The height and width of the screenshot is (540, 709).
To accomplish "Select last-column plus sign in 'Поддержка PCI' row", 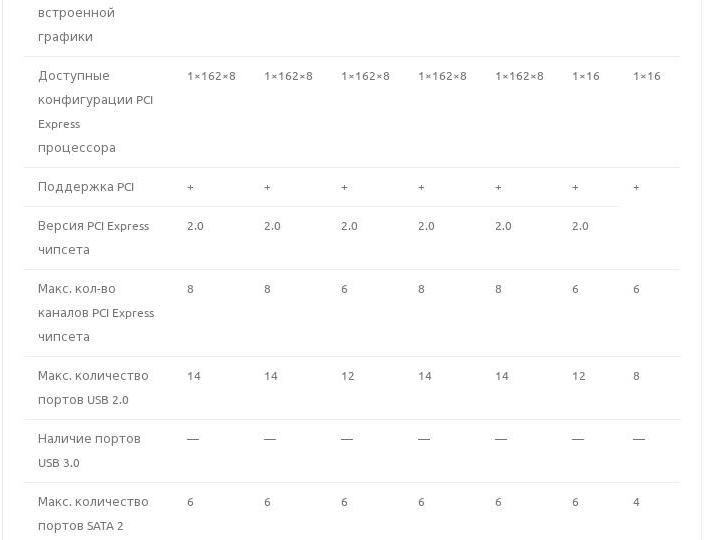I will tap(636, 187).
